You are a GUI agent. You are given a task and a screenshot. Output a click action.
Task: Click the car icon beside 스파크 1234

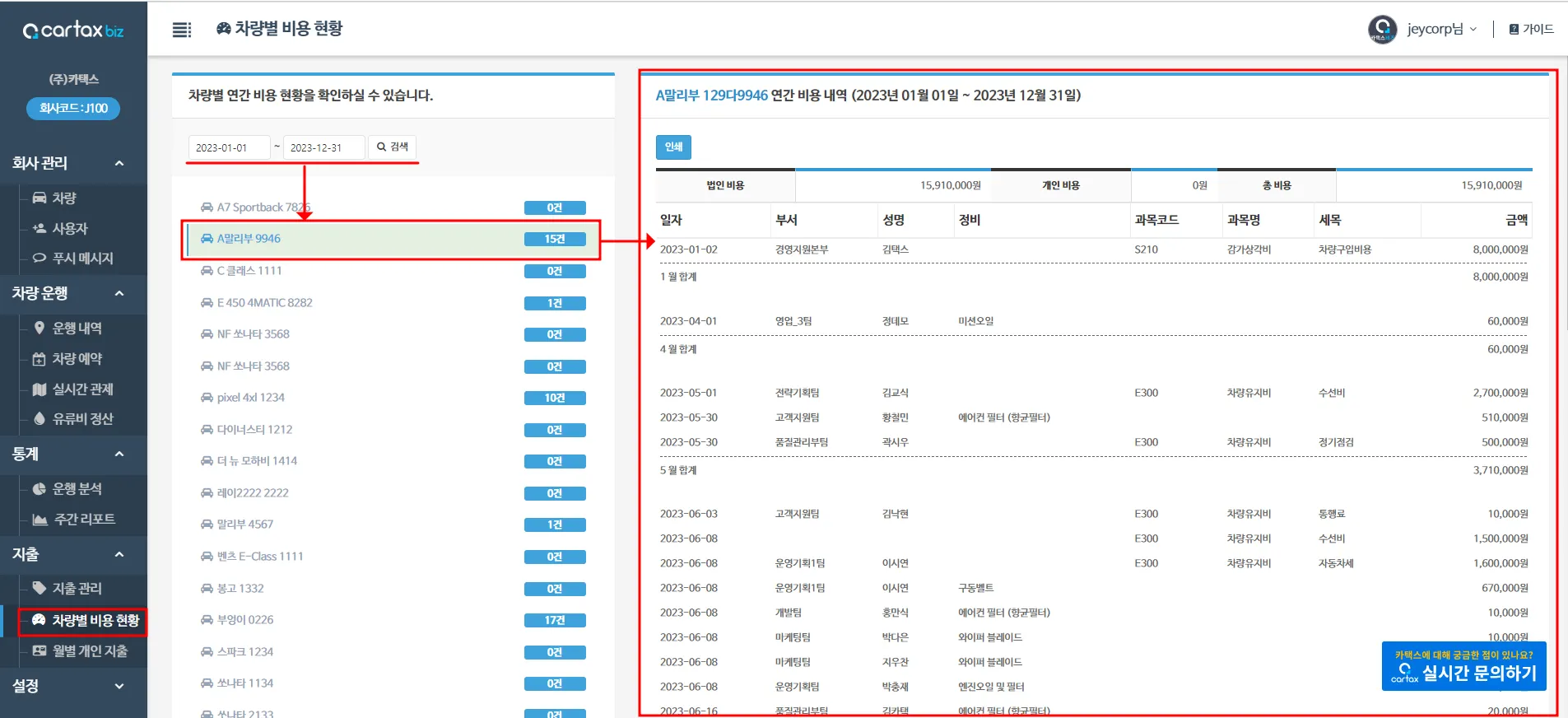tap(207, 652)
